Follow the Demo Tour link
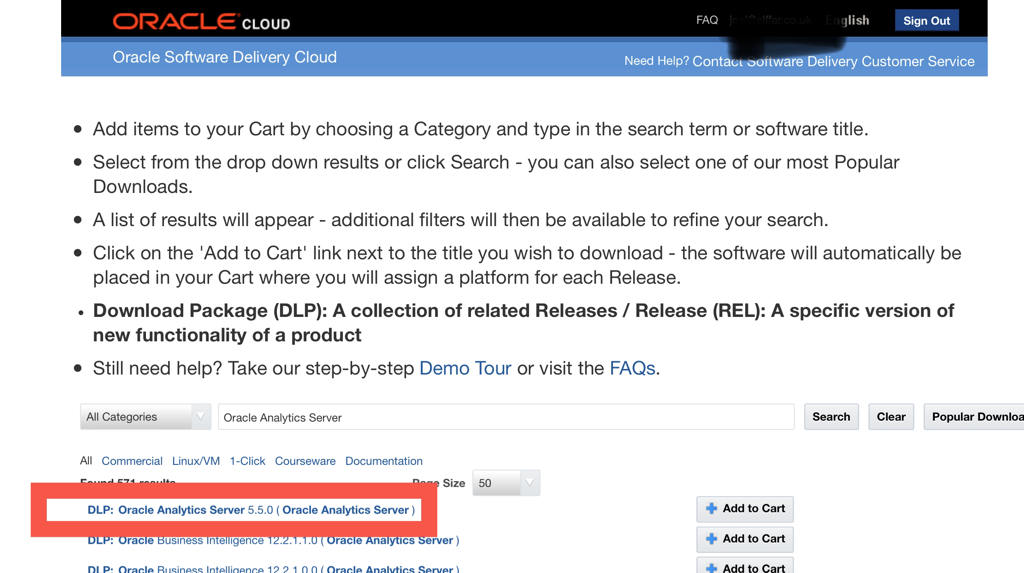This screenshot has height=573, width=1024. coord(465,368)
